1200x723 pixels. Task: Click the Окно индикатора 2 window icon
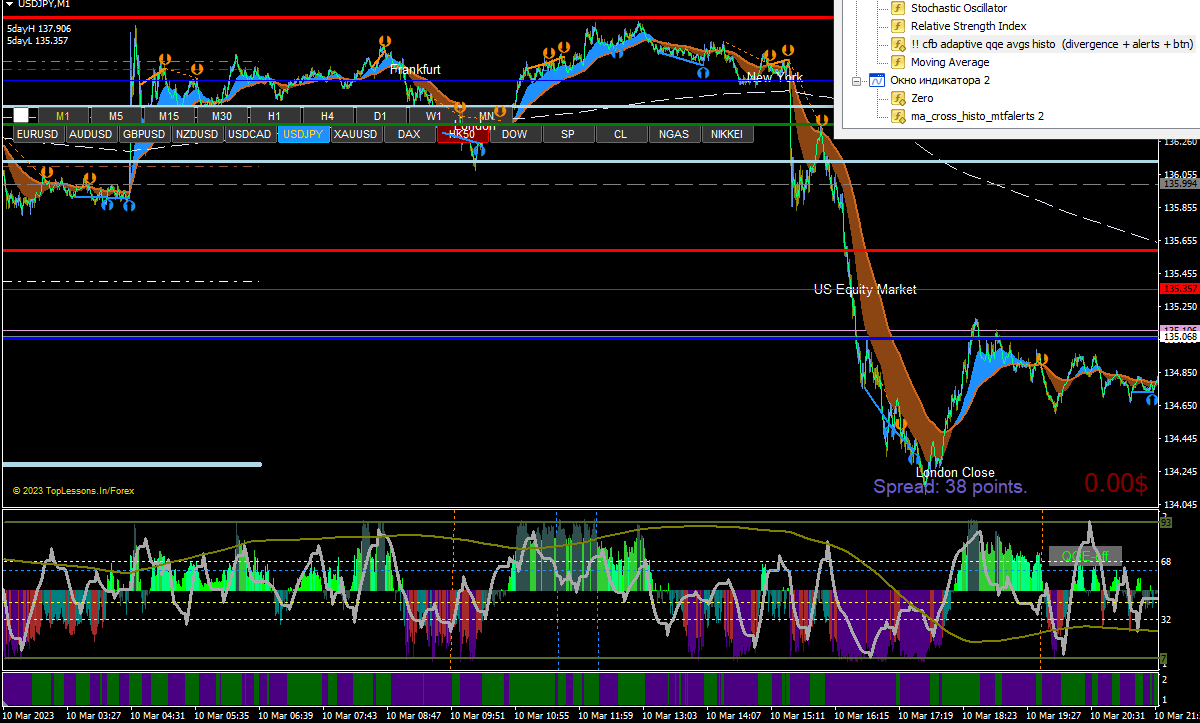click(877, 80)
